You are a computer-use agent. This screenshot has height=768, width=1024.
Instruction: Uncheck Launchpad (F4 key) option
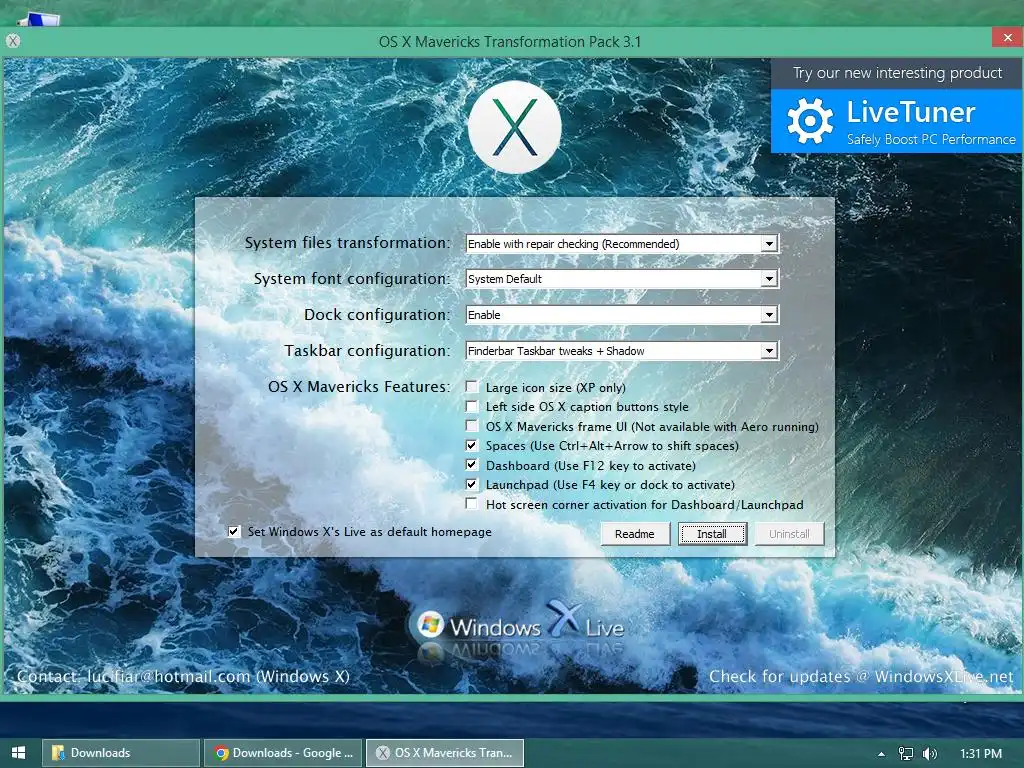point(472,485)
